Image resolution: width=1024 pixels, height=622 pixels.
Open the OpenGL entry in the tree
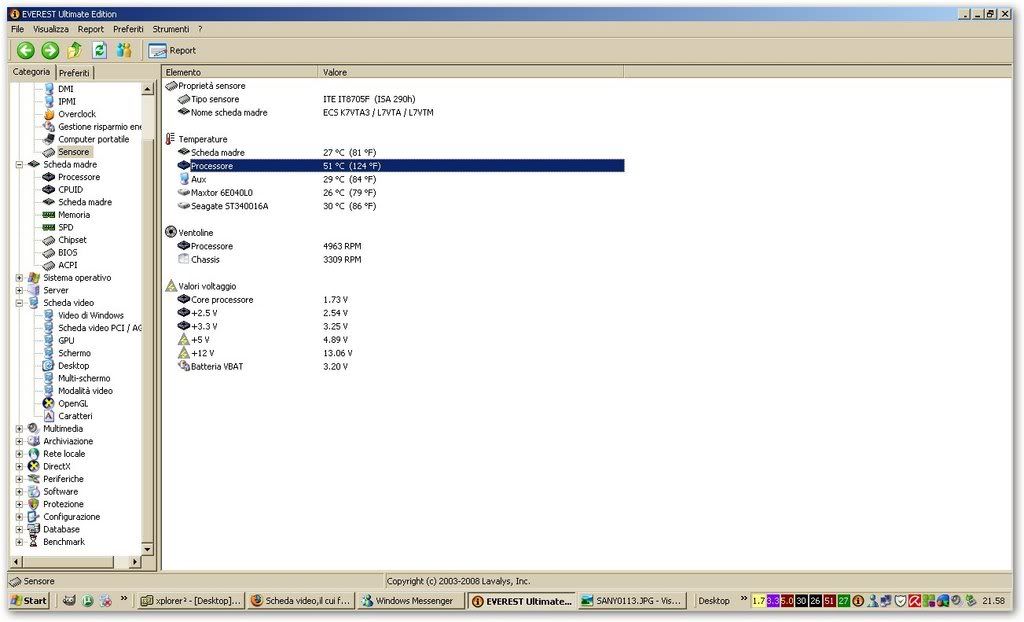[x=72, y=404]
